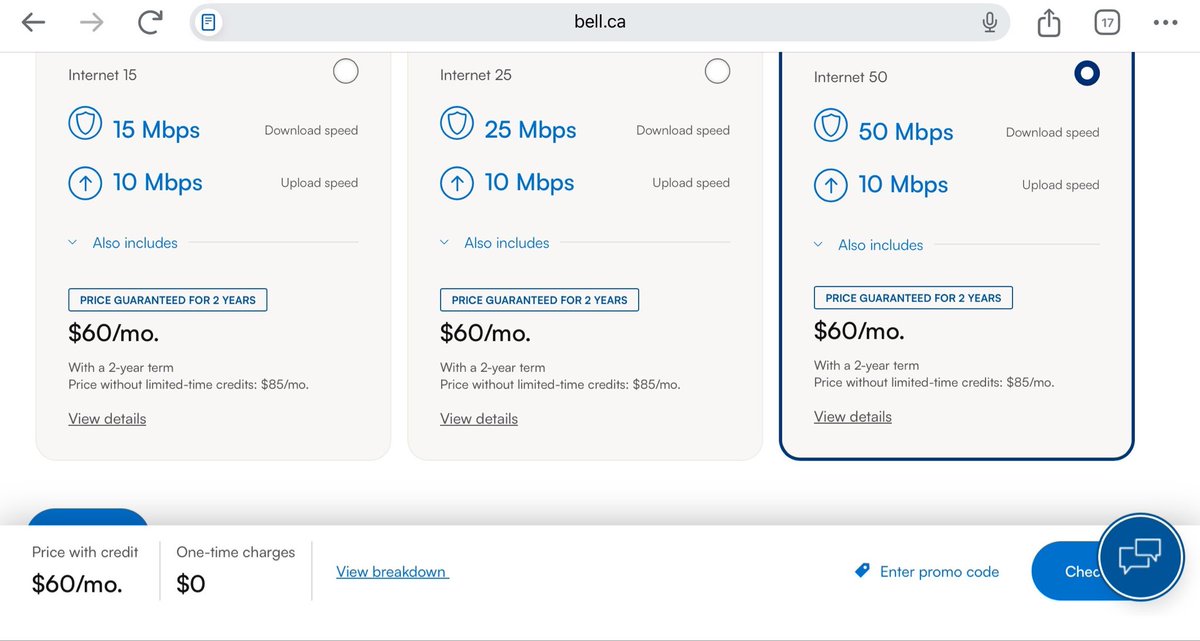The height and width of the screenshot is (641, 1200).
Task: Click the shield icon next to 15 Mbps
Action: (85, 125)
